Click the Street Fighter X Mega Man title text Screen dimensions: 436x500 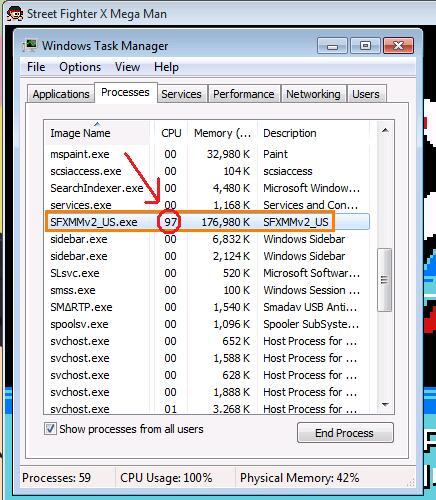97,14
